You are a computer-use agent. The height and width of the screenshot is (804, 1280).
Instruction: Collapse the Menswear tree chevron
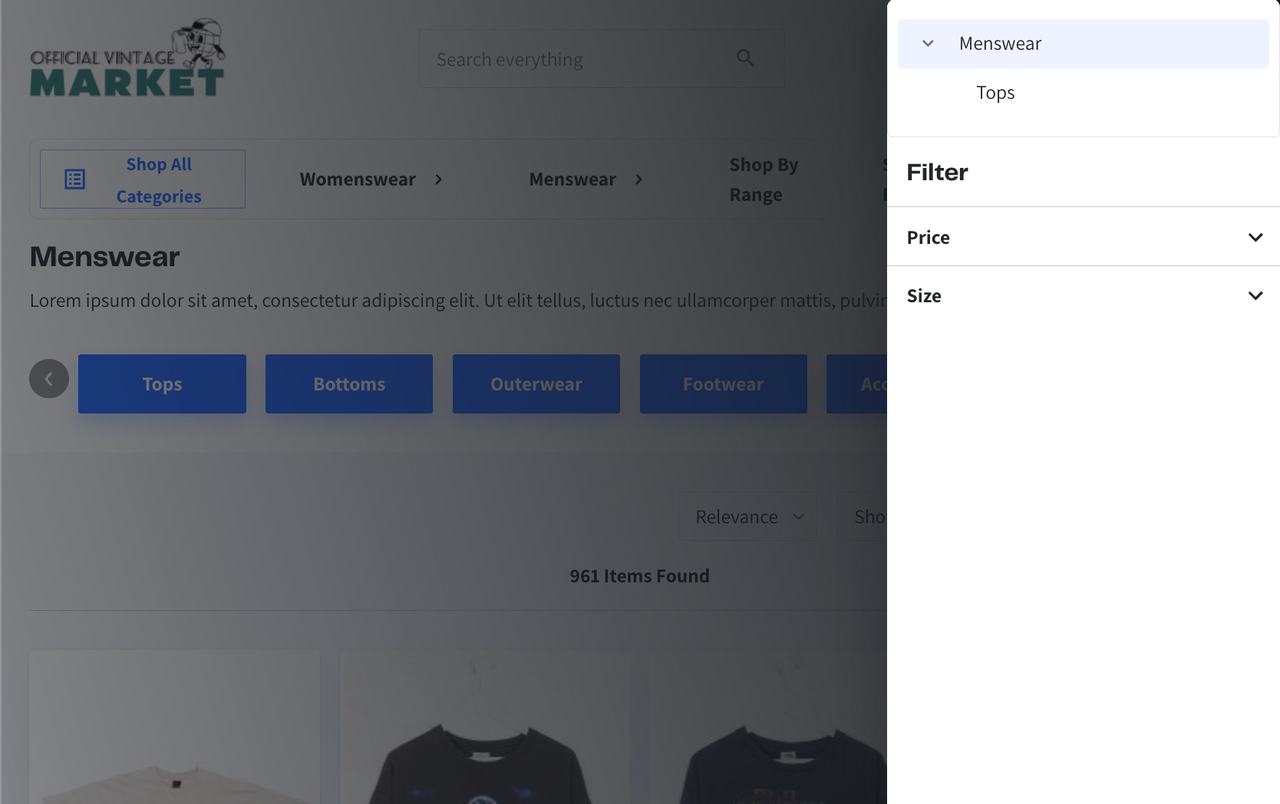[x=928, y=44]
